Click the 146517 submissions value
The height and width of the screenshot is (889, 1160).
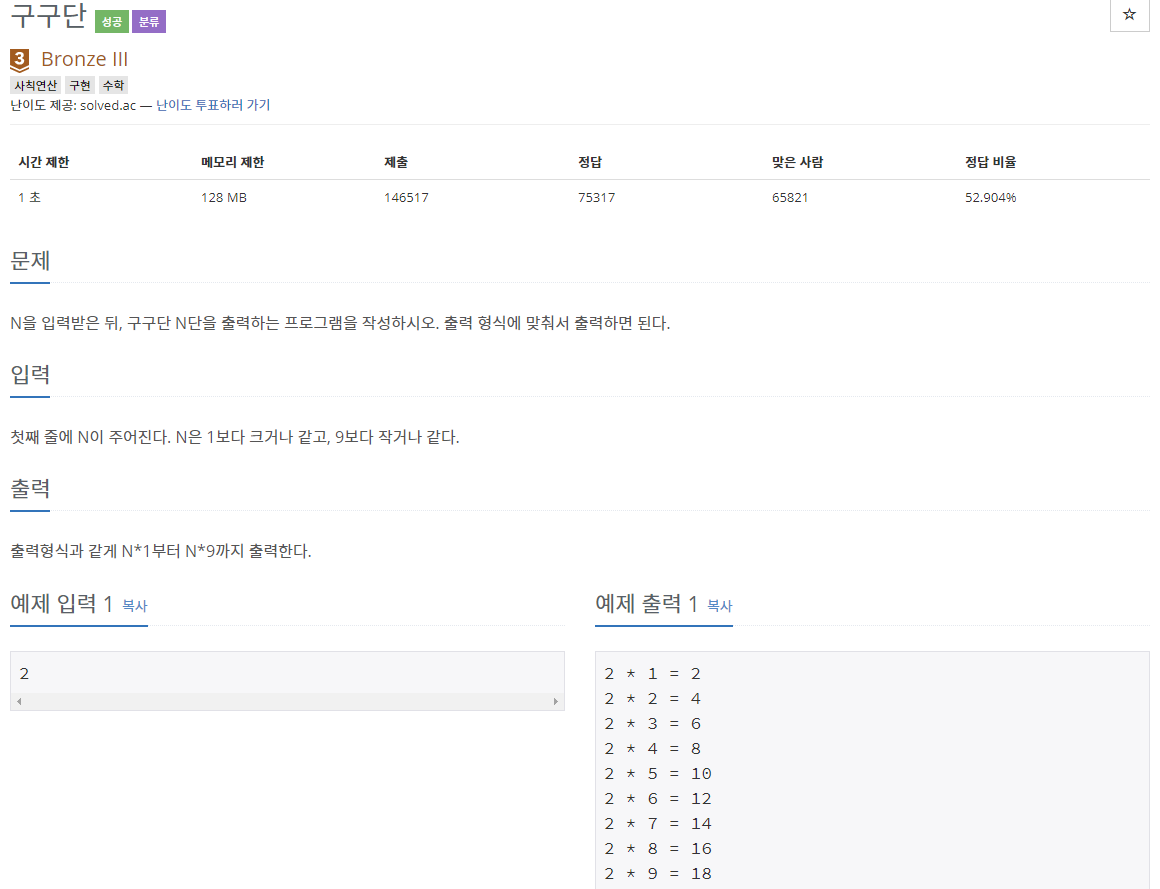(406, 197)
